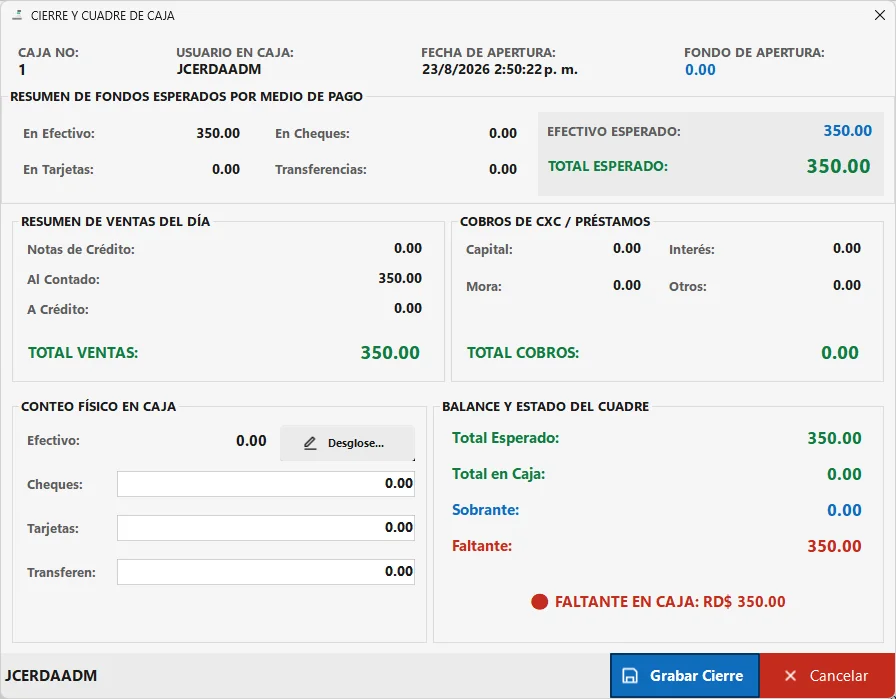Click the JCERDAADM user in the bottom bar
The width and height of the screenshot is (896, 699).
51,676
